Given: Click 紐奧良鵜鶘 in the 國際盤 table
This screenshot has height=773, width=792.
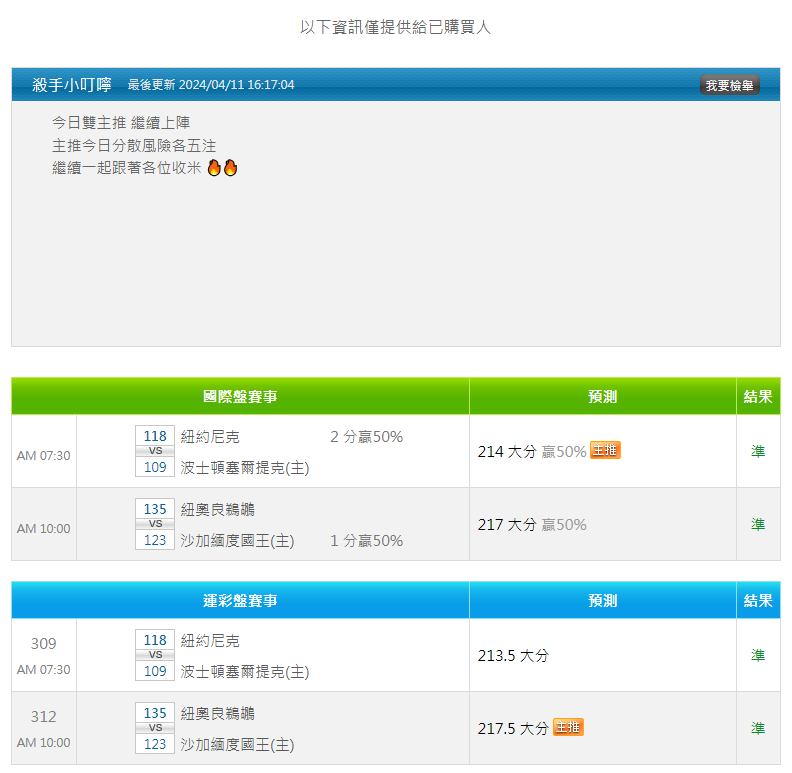Looking at the screenshot, I should (218, 509).
